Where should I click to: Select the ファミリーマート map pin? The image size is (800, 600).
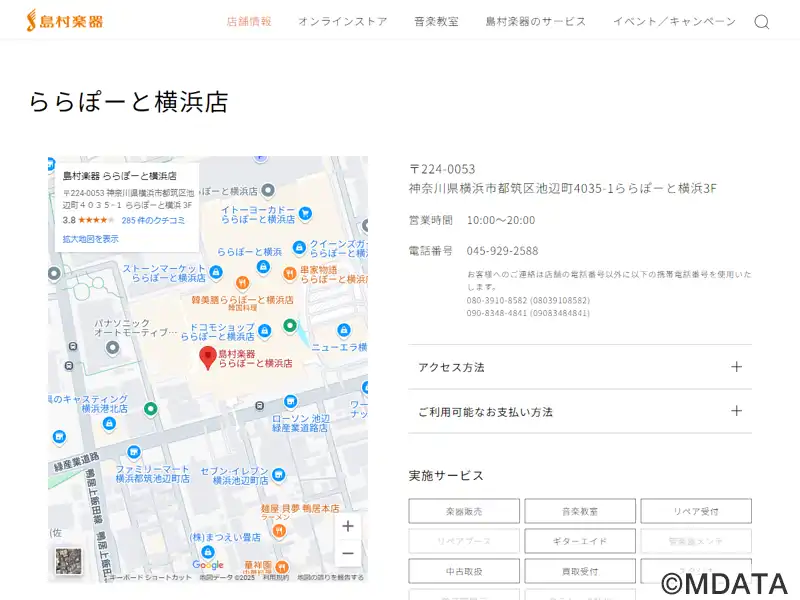(134, 452)
